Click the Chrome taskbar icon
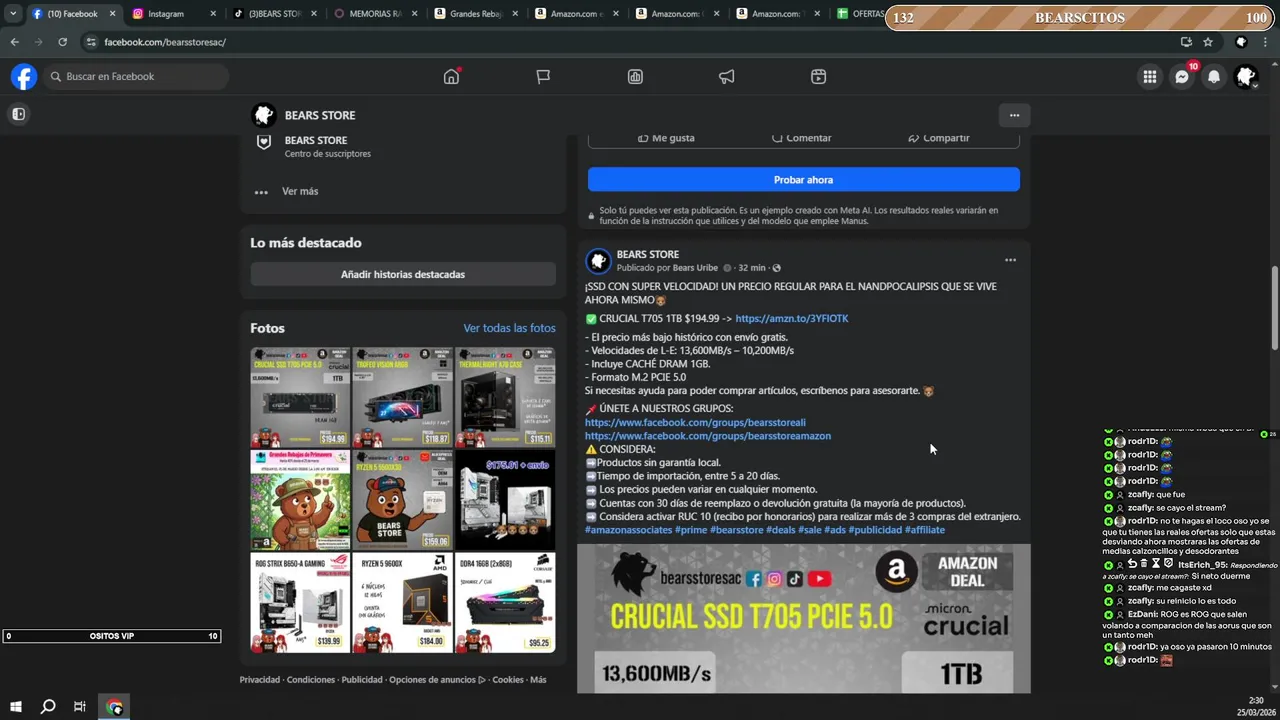 [114, 707]
